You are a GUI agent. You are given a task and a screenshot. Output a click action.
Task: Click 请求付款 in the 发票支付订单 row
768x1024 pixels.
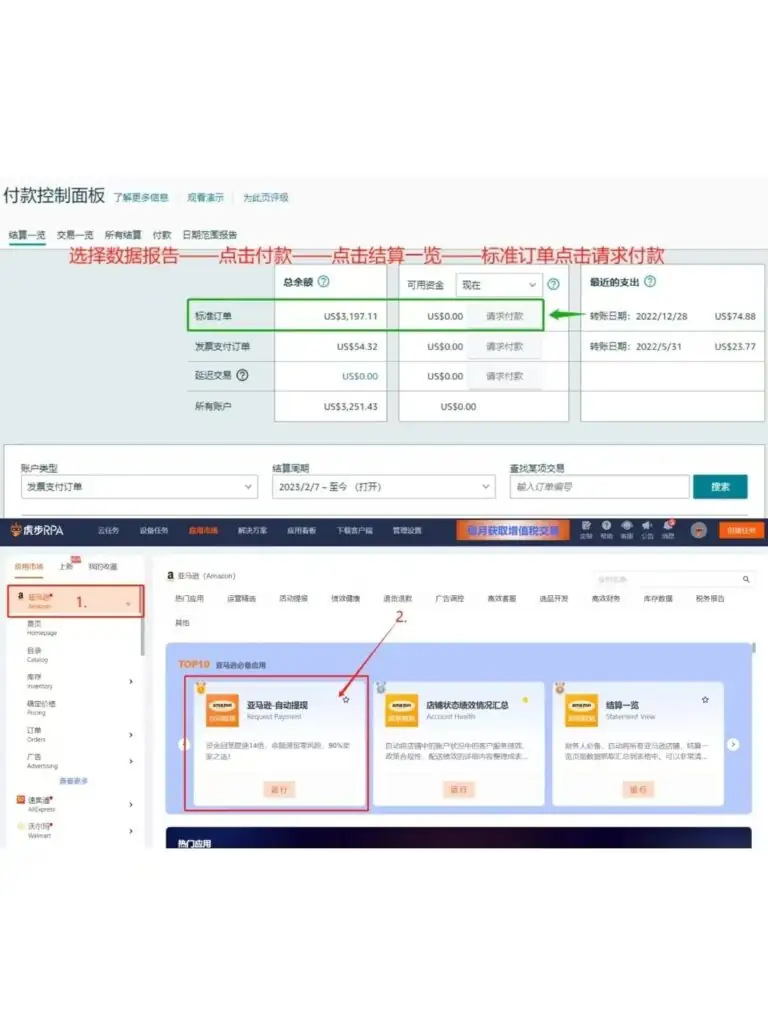pos(504,347)
